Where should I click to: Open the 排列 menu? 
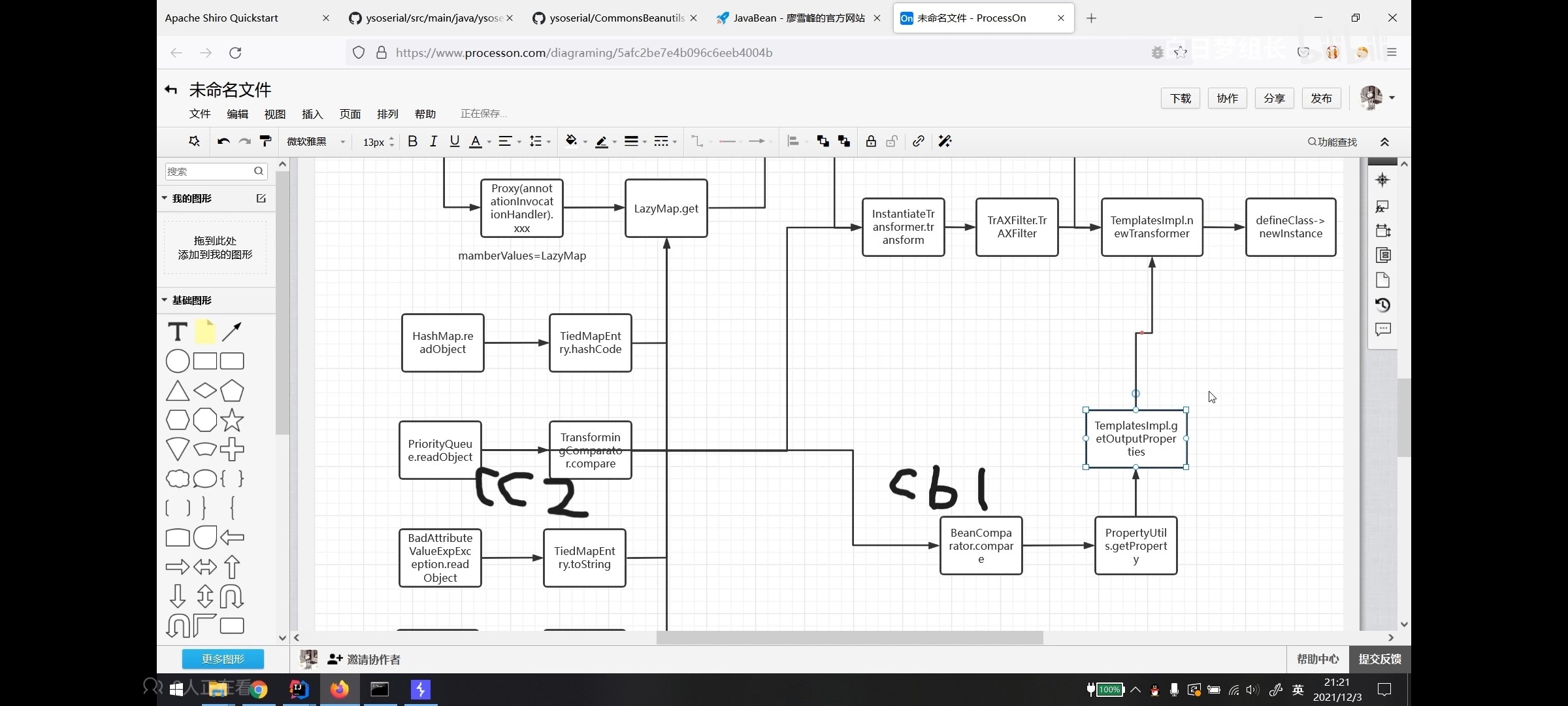coord(387,114)
